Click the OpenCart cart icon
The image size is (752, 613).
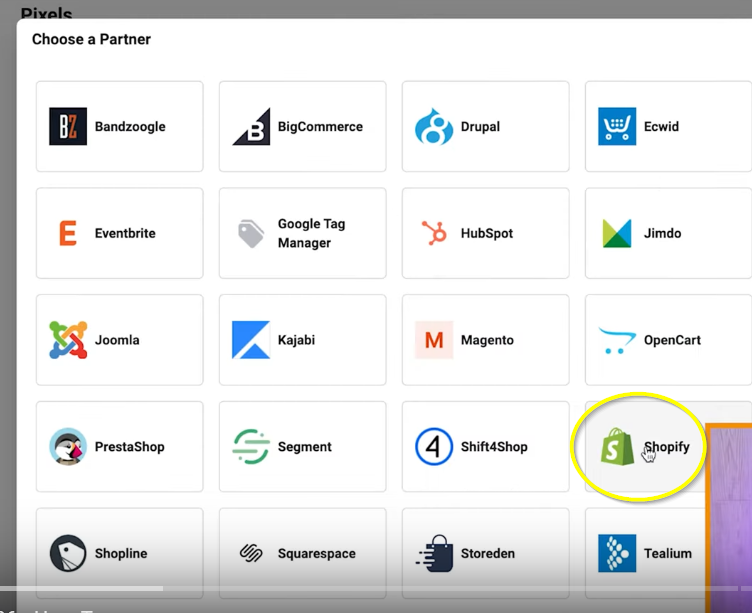617,340
